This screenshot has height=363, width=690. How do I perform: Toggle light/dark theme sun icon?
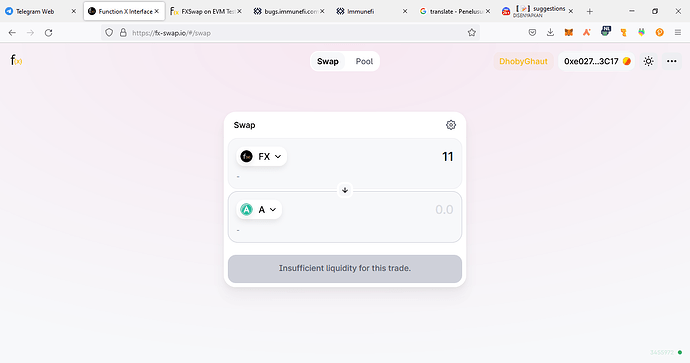[648, 61]
